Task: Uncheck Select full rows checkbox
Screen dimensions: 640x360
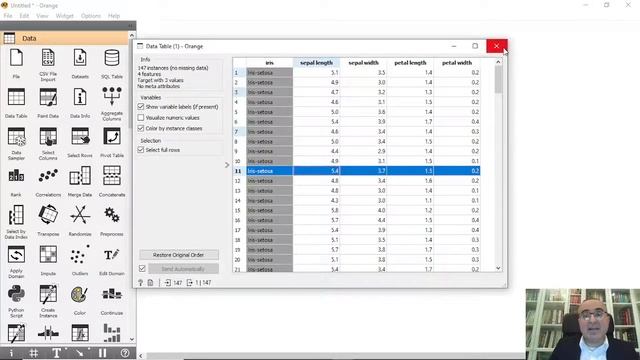Action: tap(141, 150)
